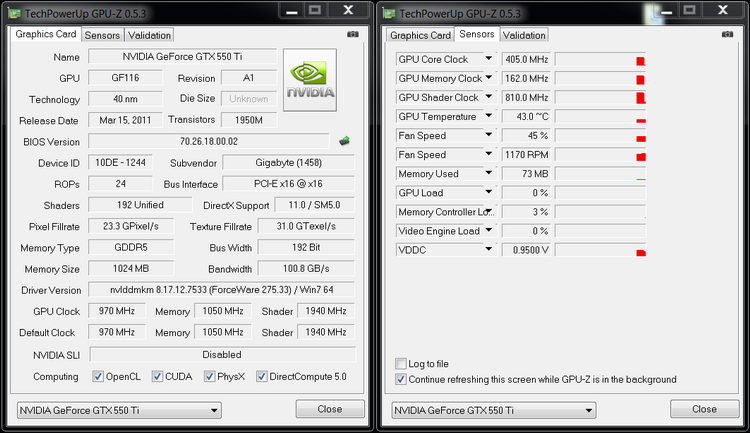Toggle the PhysX checkbox
Screen dimensions: 750x433
(x=209, y=377)
